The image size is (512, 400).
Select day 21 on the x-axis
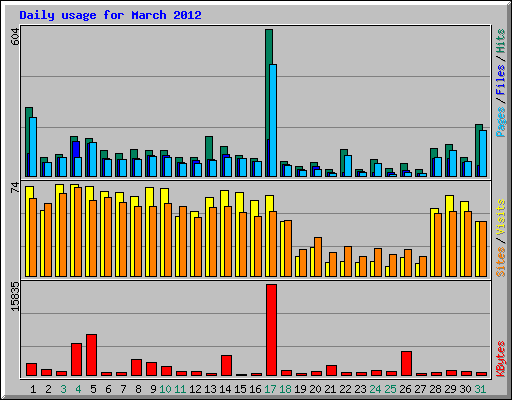pos(330,389)
